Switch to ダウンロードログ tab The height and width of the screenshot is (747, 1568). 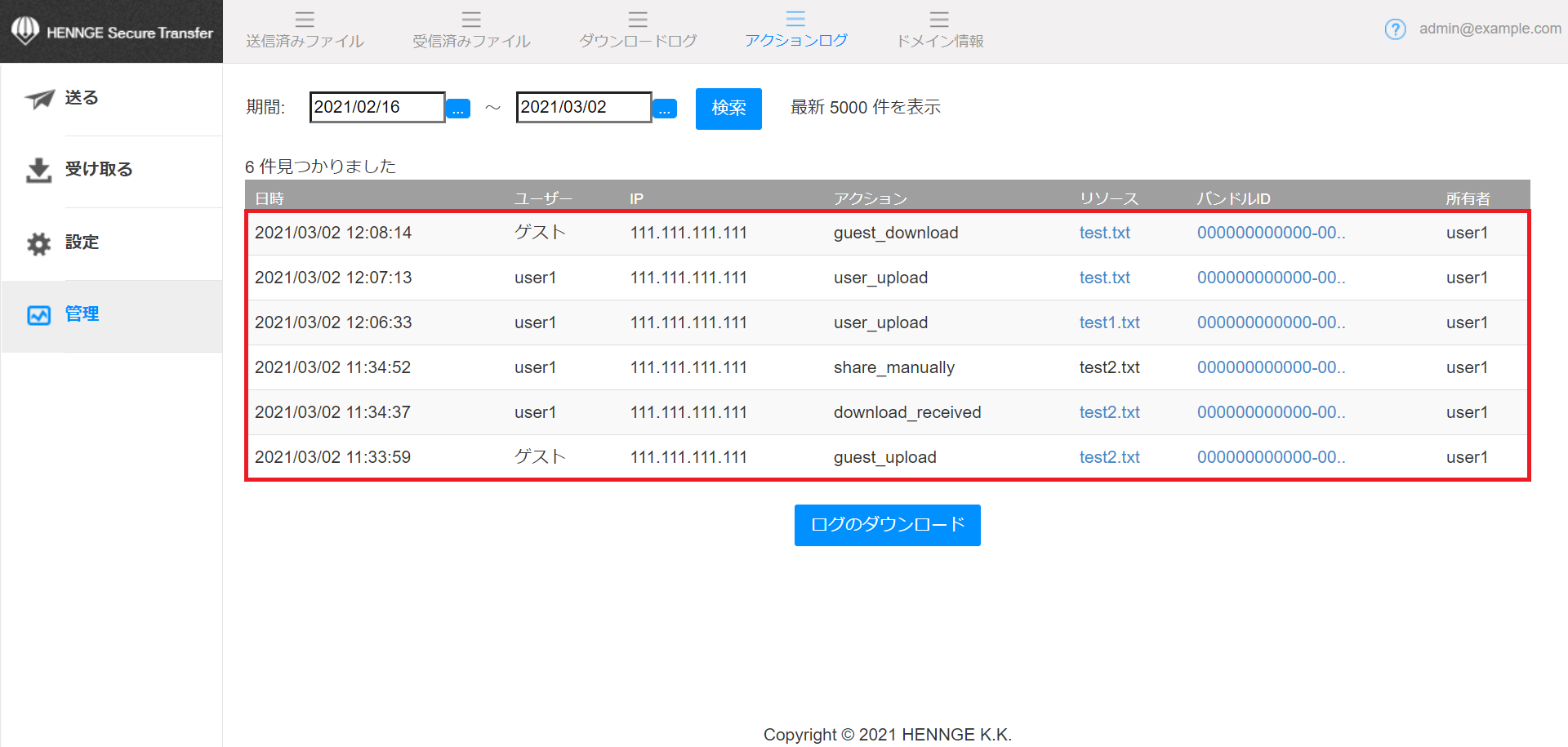(x=638, y=41)
